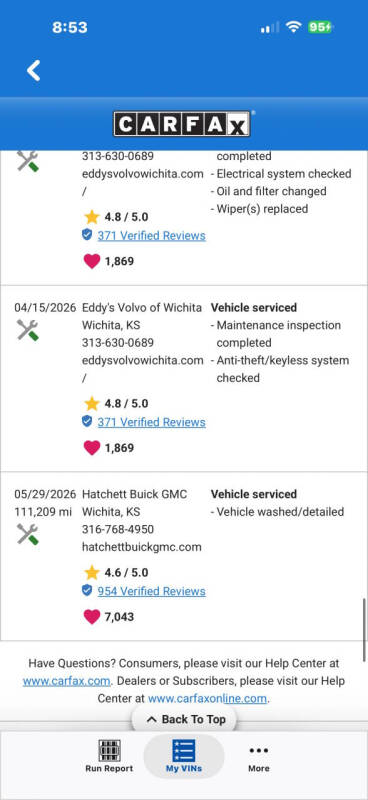Open Run Report tab
This screenshot has height=800, width=368.
click(x=109, y=756)
